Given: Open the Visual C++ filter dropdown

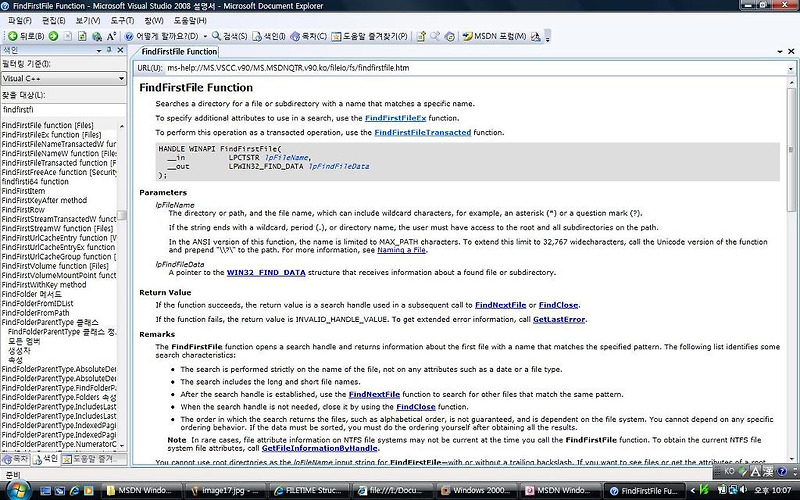Looking at the screenshot, I should click(x=63, y=79).
